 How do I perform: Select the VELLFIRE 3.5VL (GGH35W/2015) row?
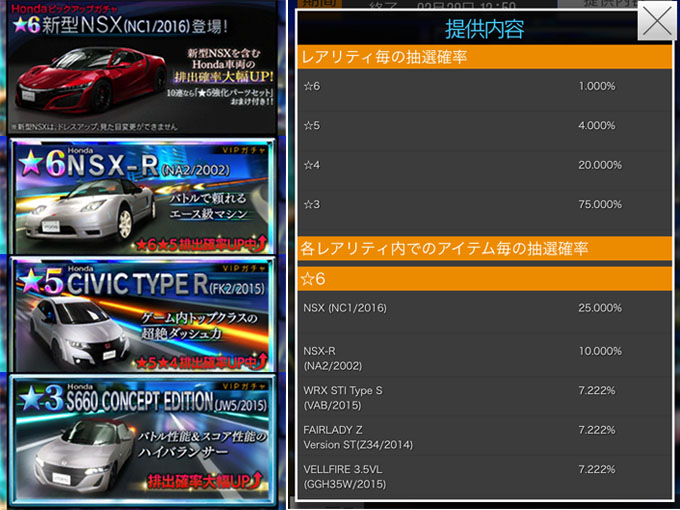[484, 477]
